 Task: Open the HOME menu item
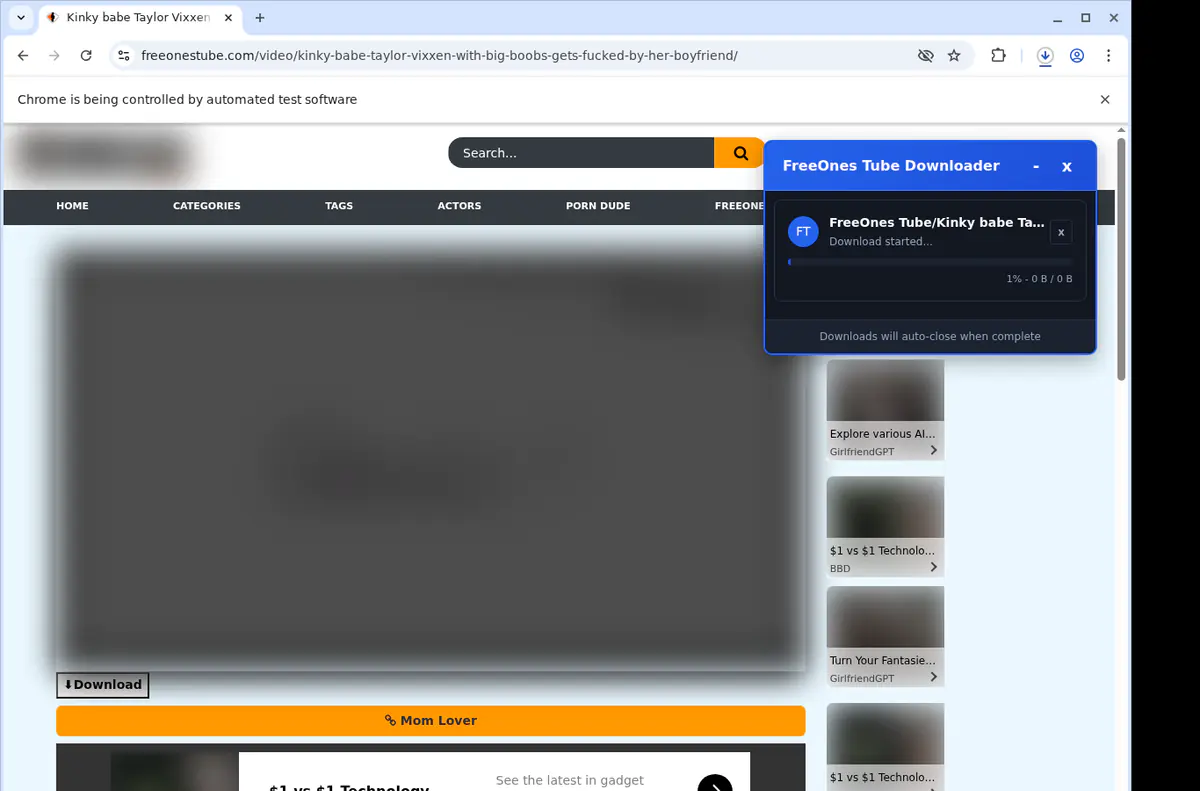pyautogui.click(x=72, y=206)
